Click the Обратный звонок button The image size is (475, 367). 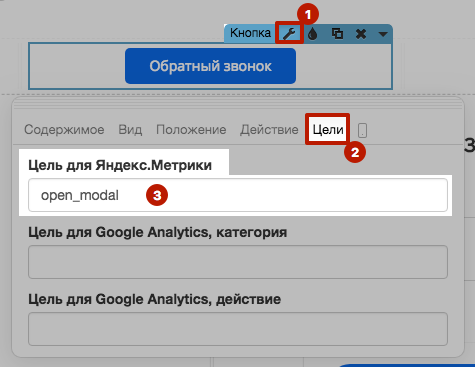[x=210, y=66]
